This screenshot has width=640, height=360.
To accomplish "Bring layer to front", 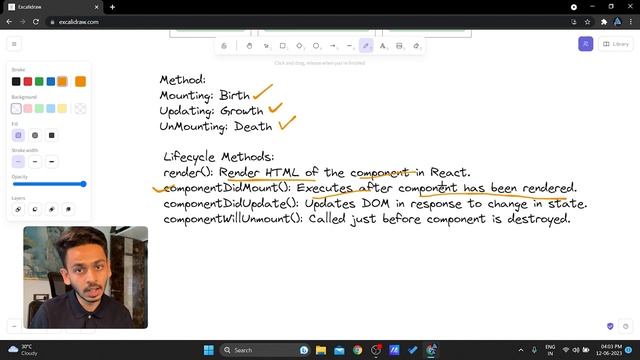I will point(68,209).
